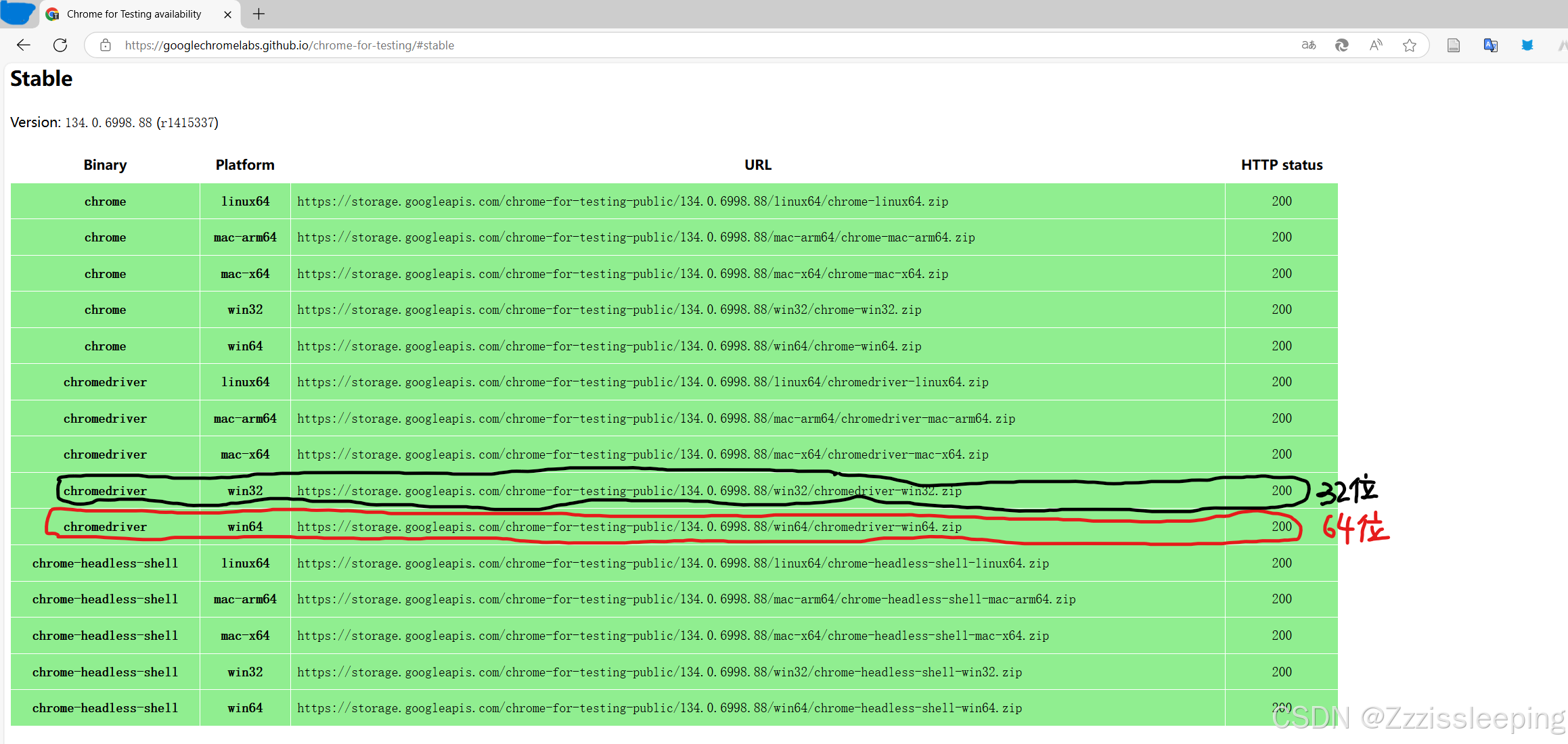Image resolution: width=1568 pixels, height=744 pixels.
Task: Open the chrome-win64.zip download URL
Action: click(608, 346)
